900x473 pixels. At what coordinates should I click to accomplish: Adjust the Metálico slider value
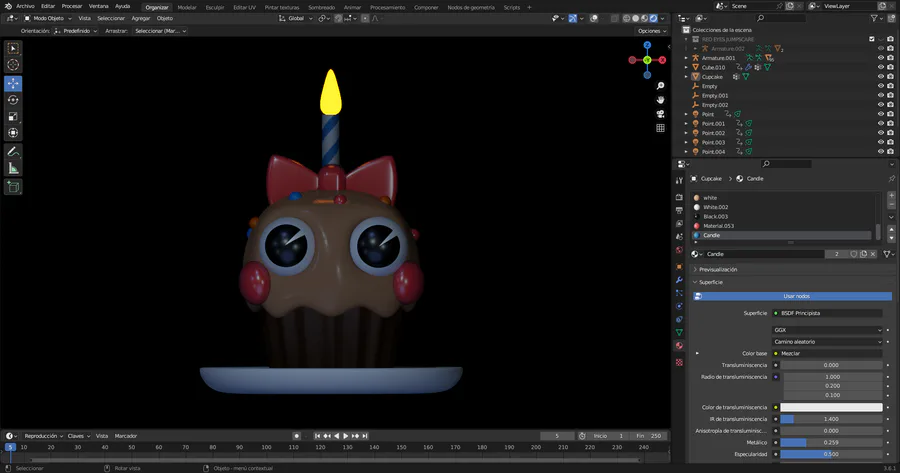[831, 443]
